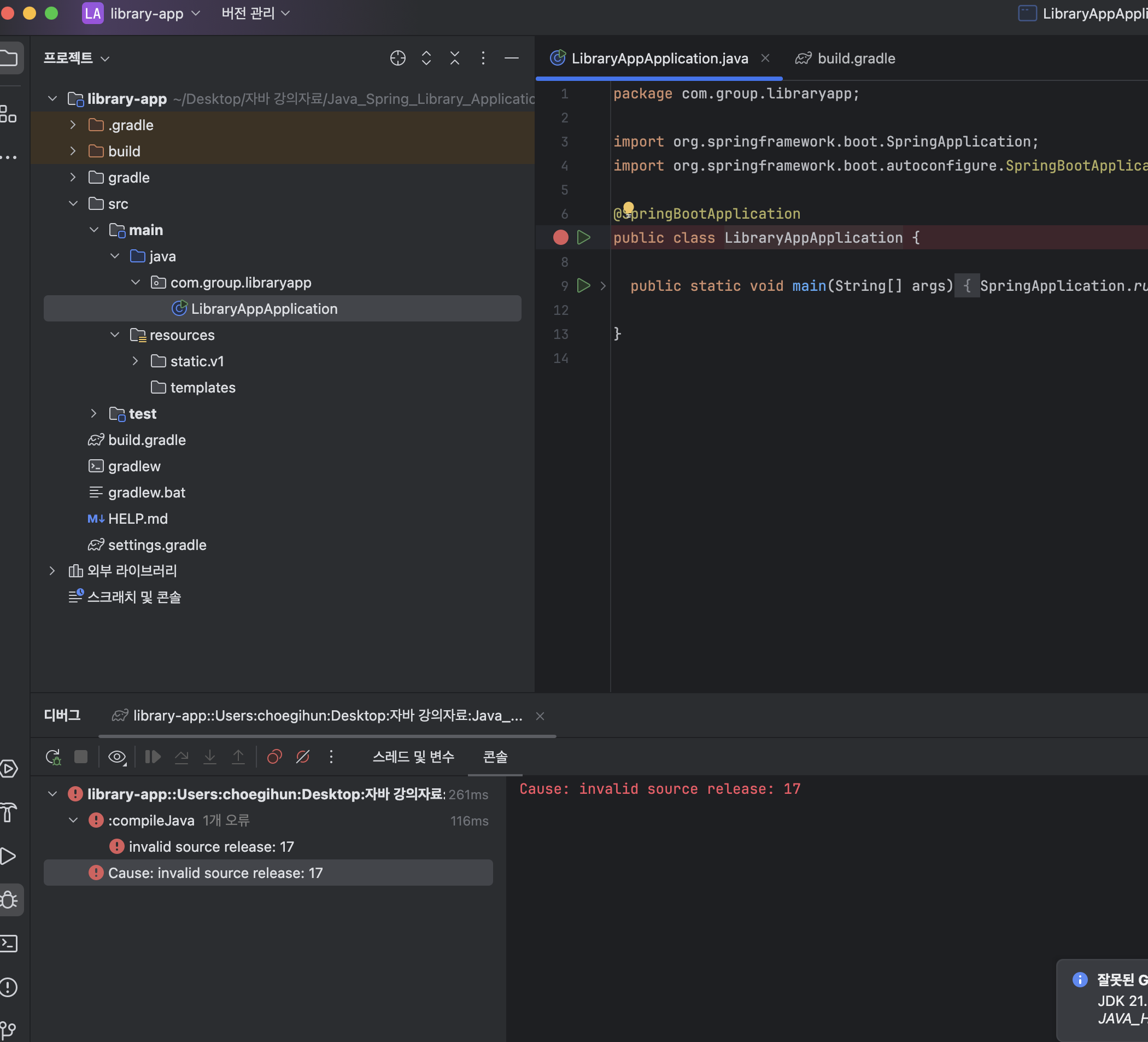
Task: Resume program in debug toolbar
Action: 153,757
